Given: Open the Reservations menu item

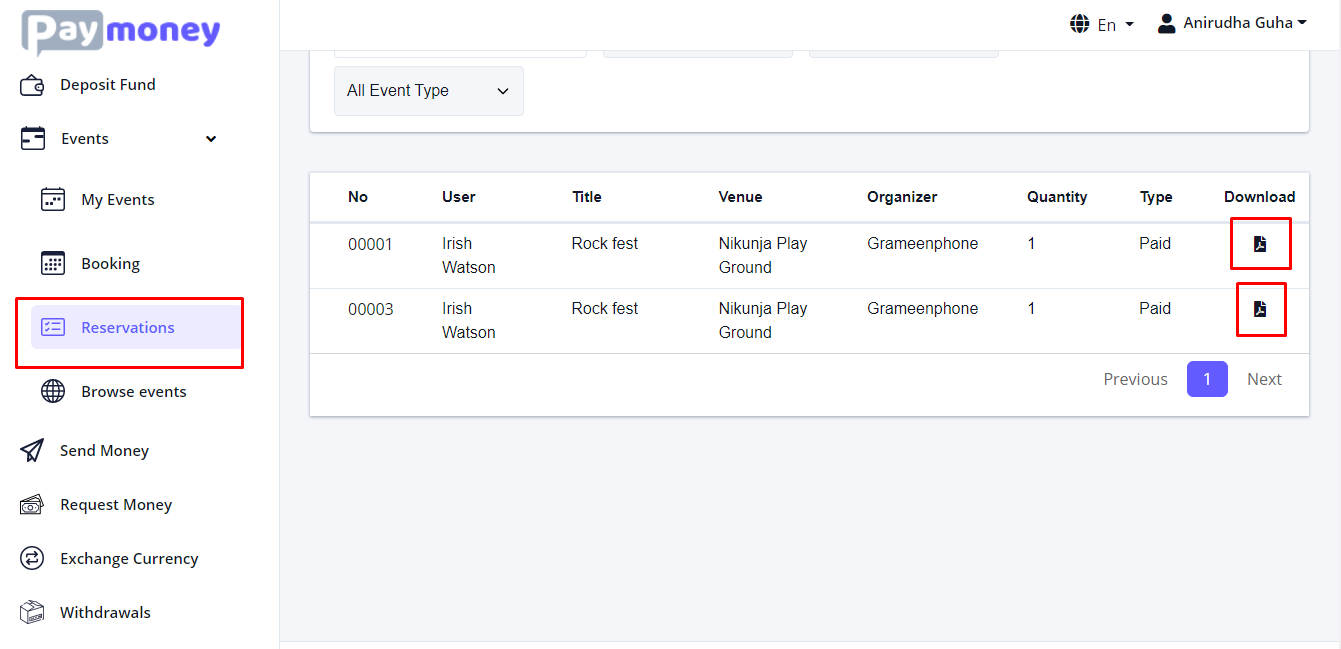Looking at the screenshot, I should click(x=128, y=328).
